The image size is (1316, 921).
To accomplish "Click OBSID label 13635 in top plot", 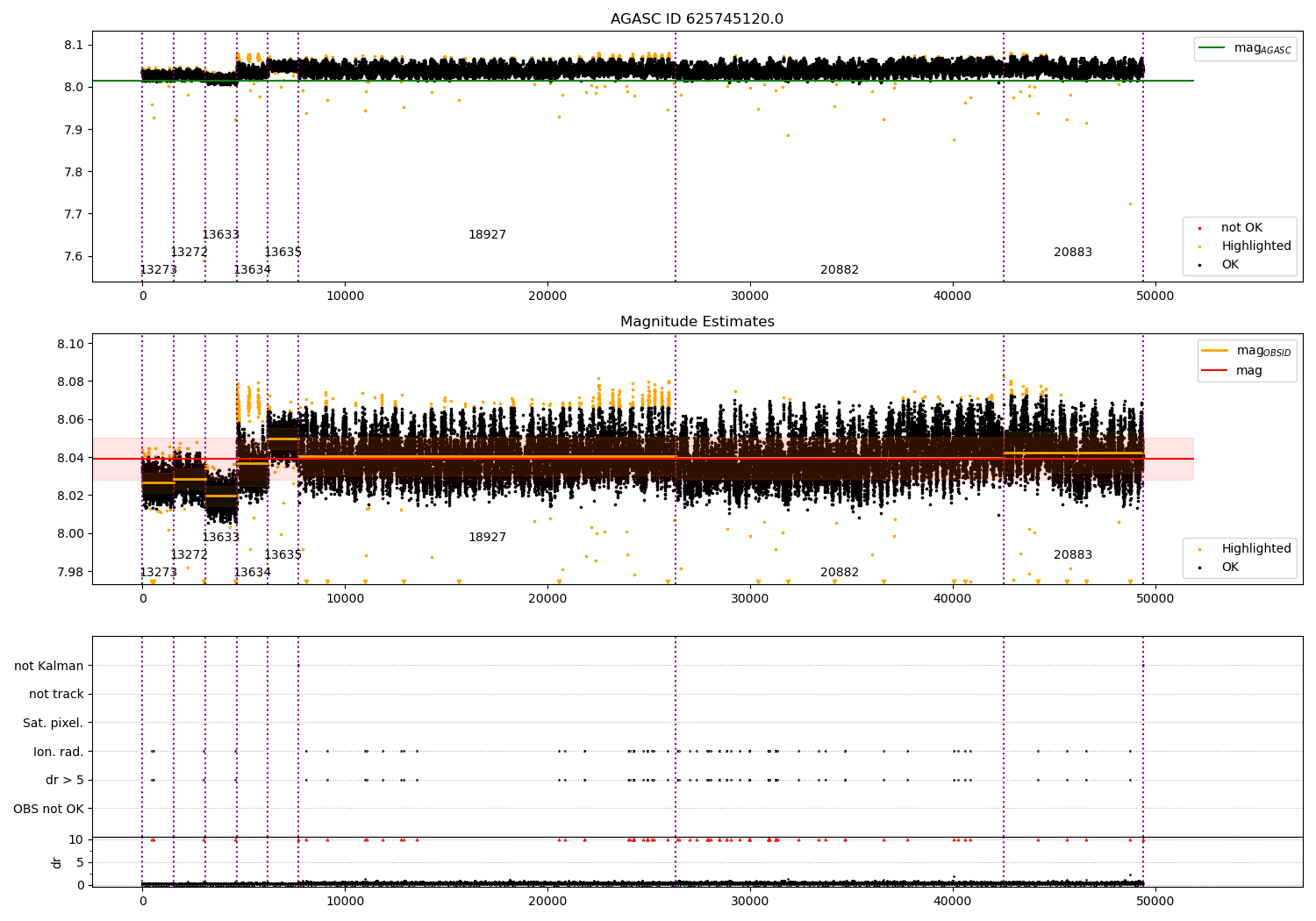I will point(283,253).
